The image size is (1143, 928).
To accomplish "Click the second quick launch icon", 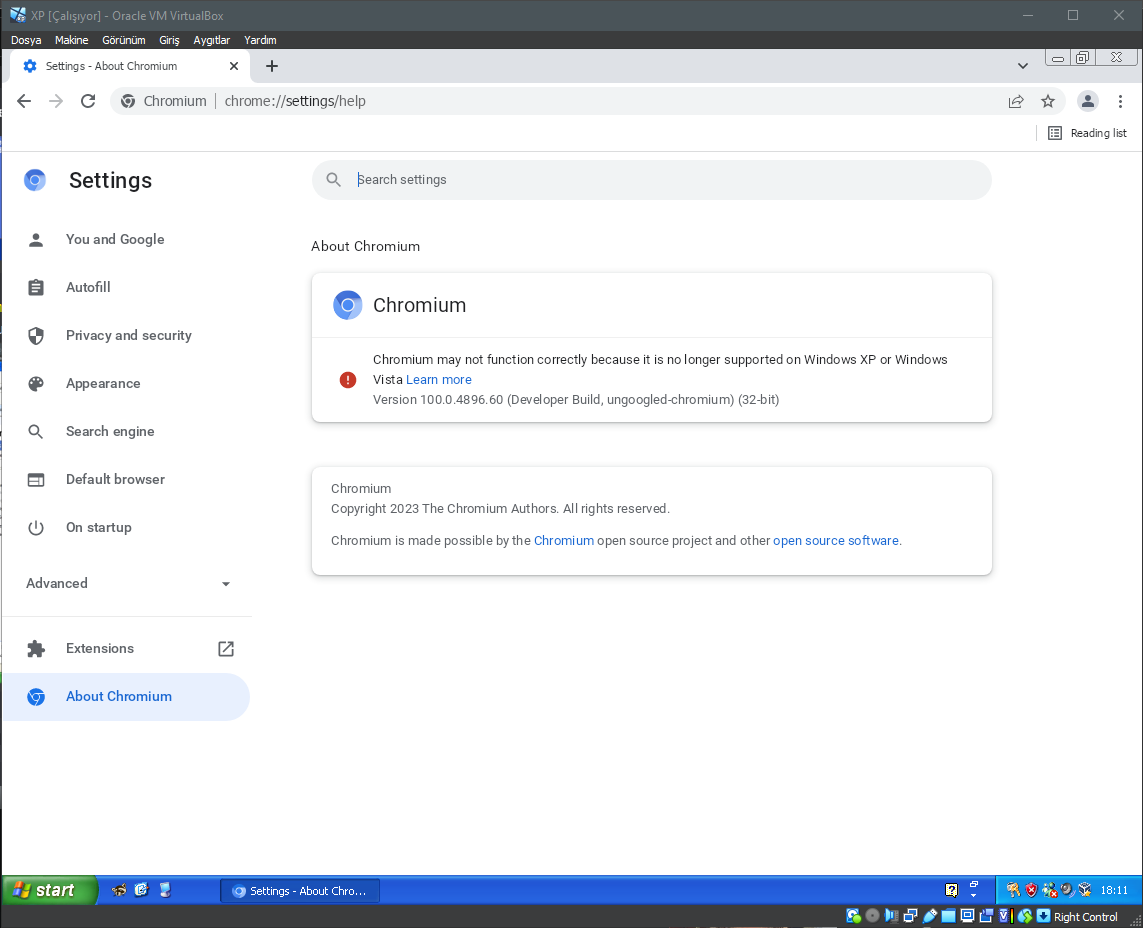I will click(141, 890).
